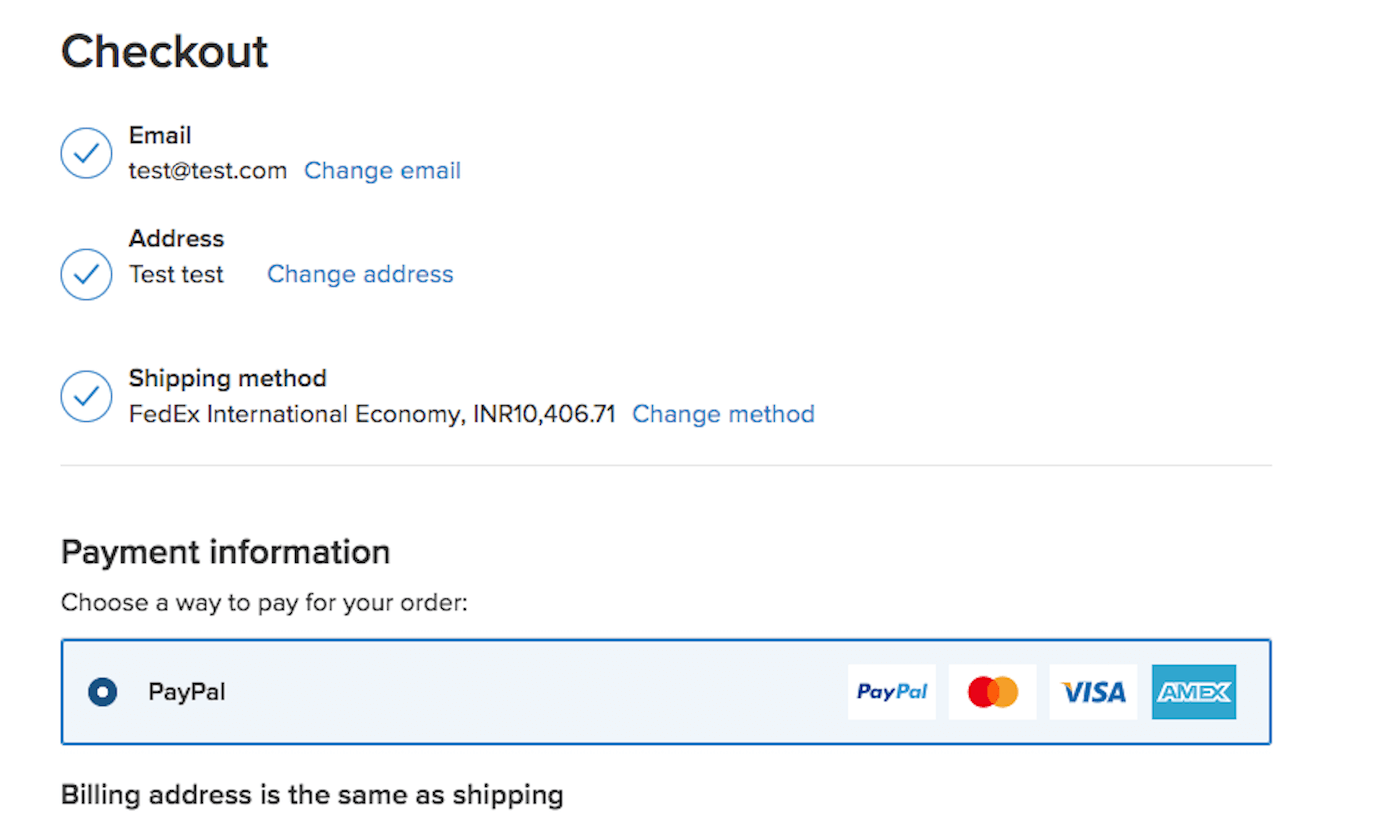
Task: Click the Address step checkmark icon
Action: 86,274
